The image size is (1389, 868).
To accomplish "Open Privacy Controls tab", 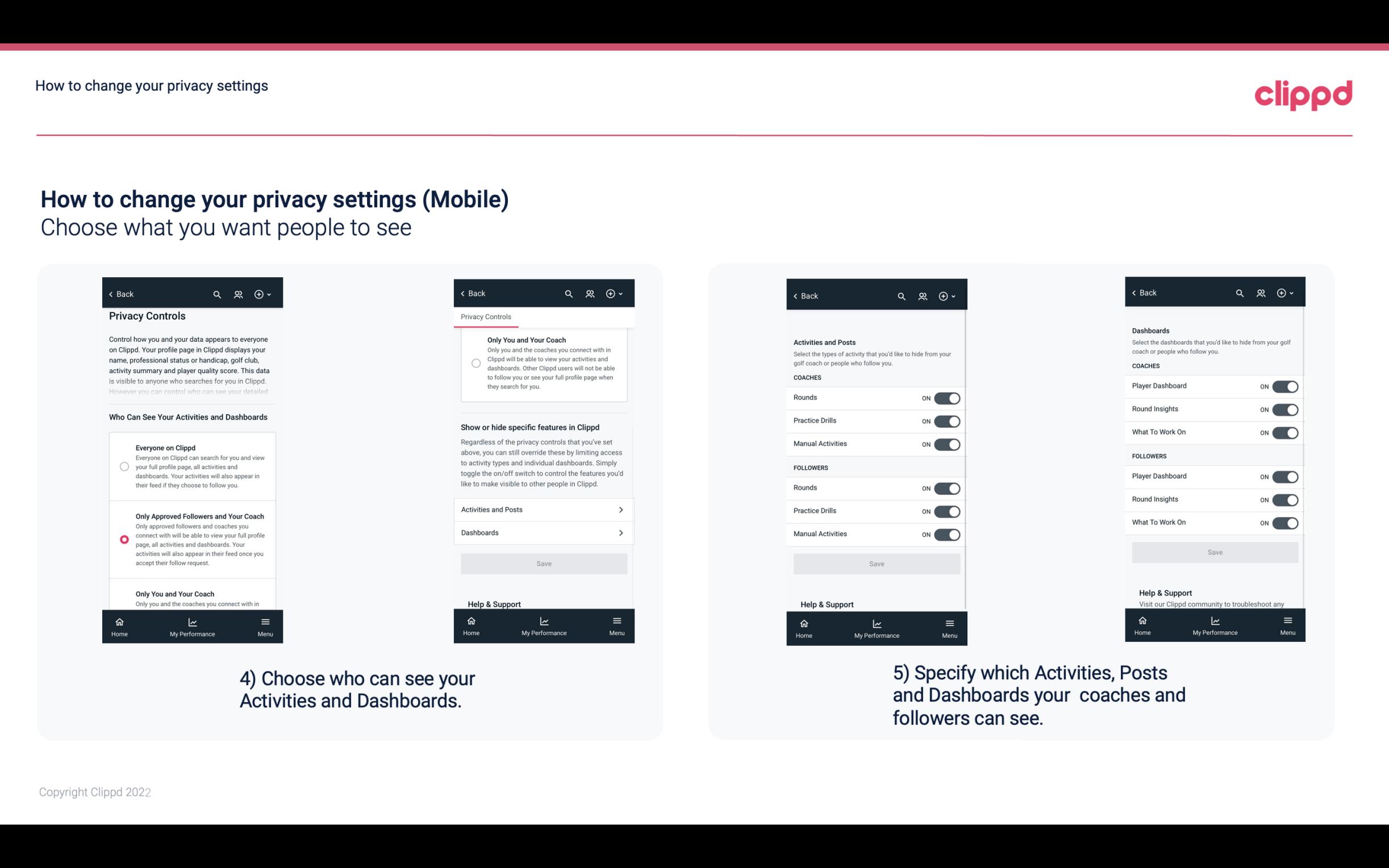I will [x=485, y=317].
